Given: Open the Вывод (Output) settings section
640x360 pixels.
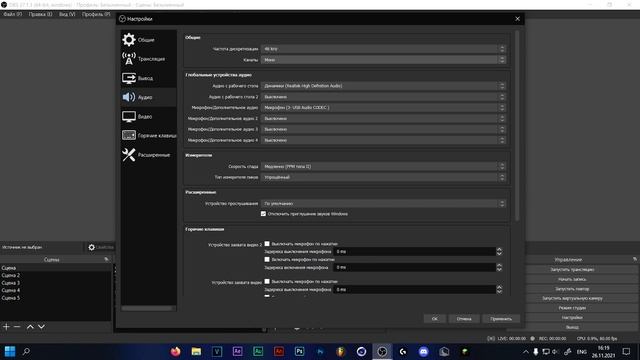Looking at the screenshot, I should [148, 78].
